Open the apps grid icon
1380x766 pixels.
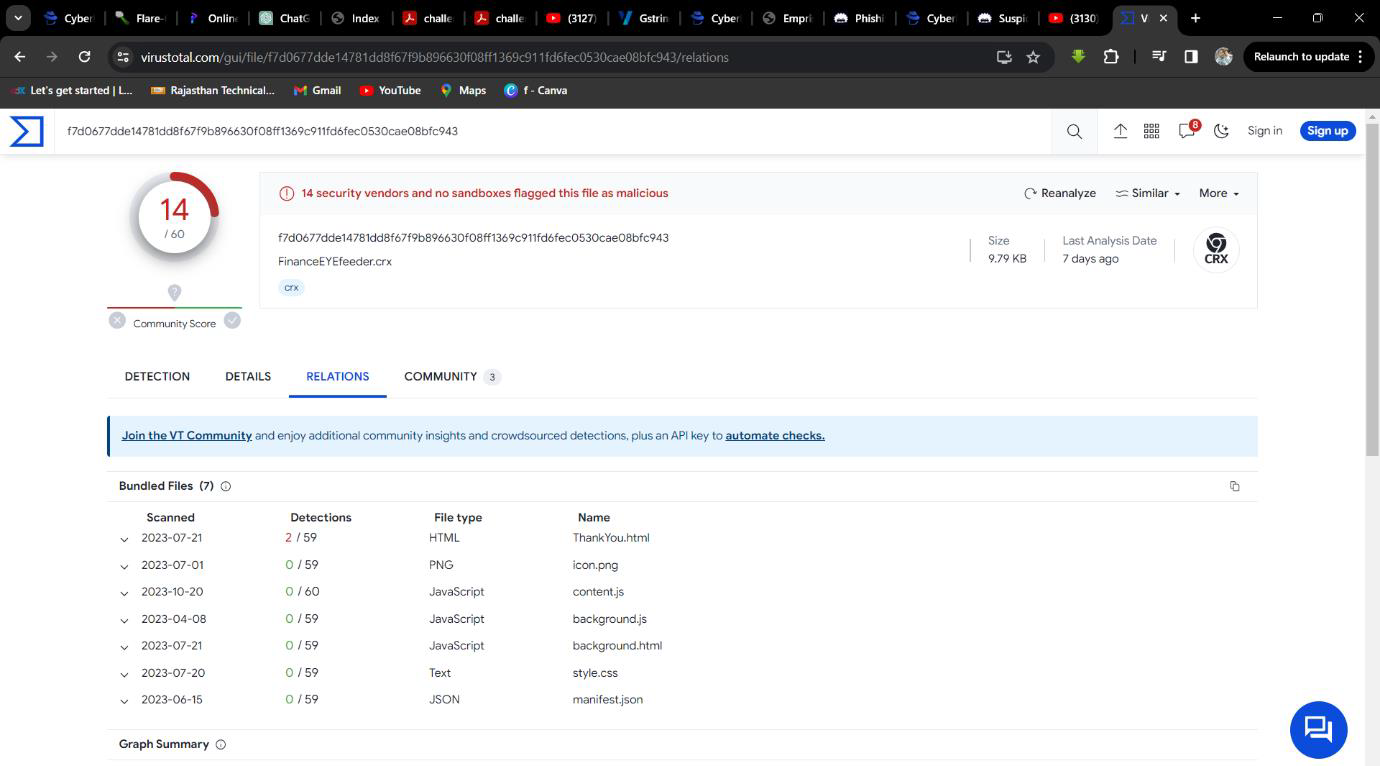pos(1151,131)
